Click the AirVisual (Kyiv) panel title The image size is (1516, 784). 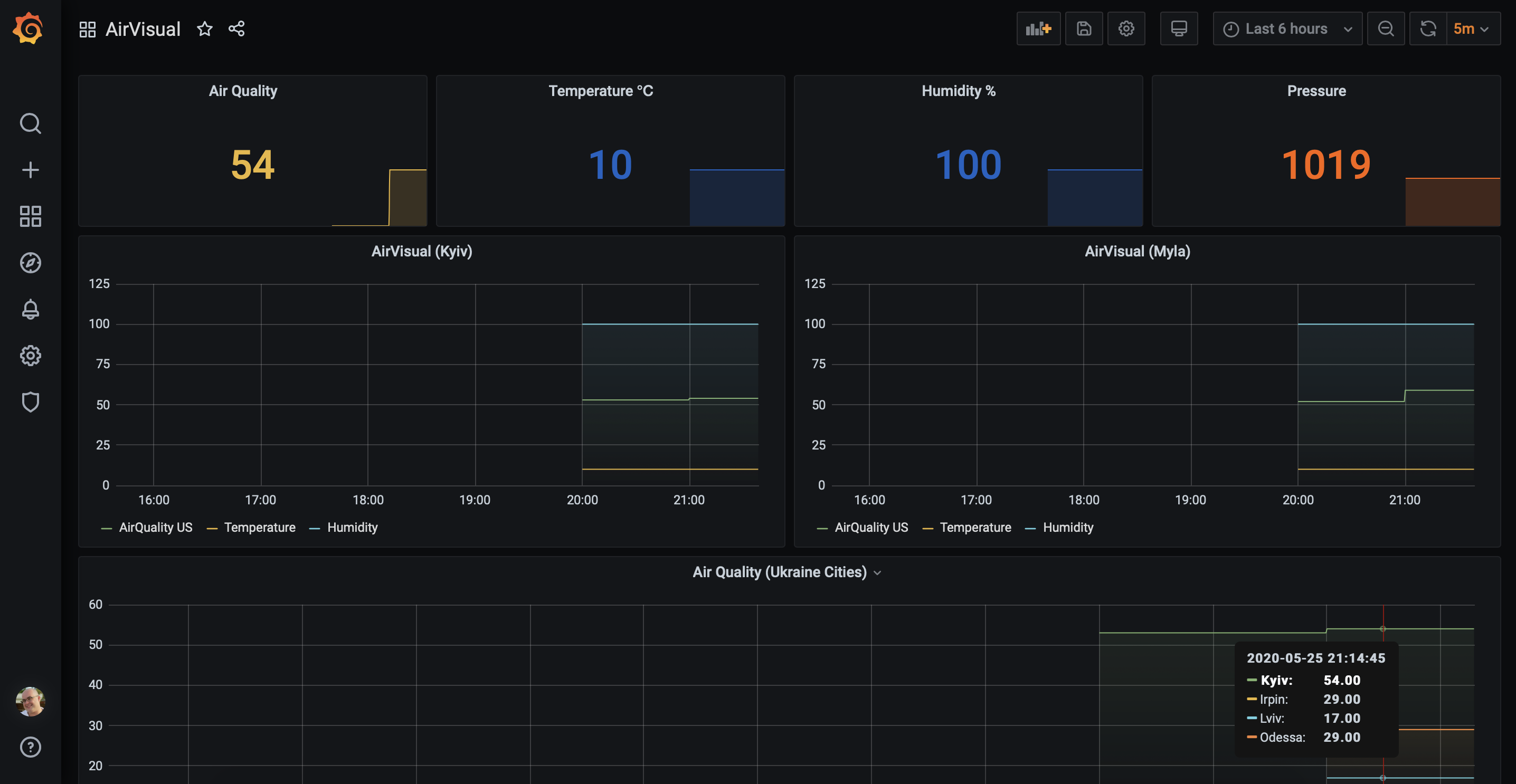click(x=421, y=252)
